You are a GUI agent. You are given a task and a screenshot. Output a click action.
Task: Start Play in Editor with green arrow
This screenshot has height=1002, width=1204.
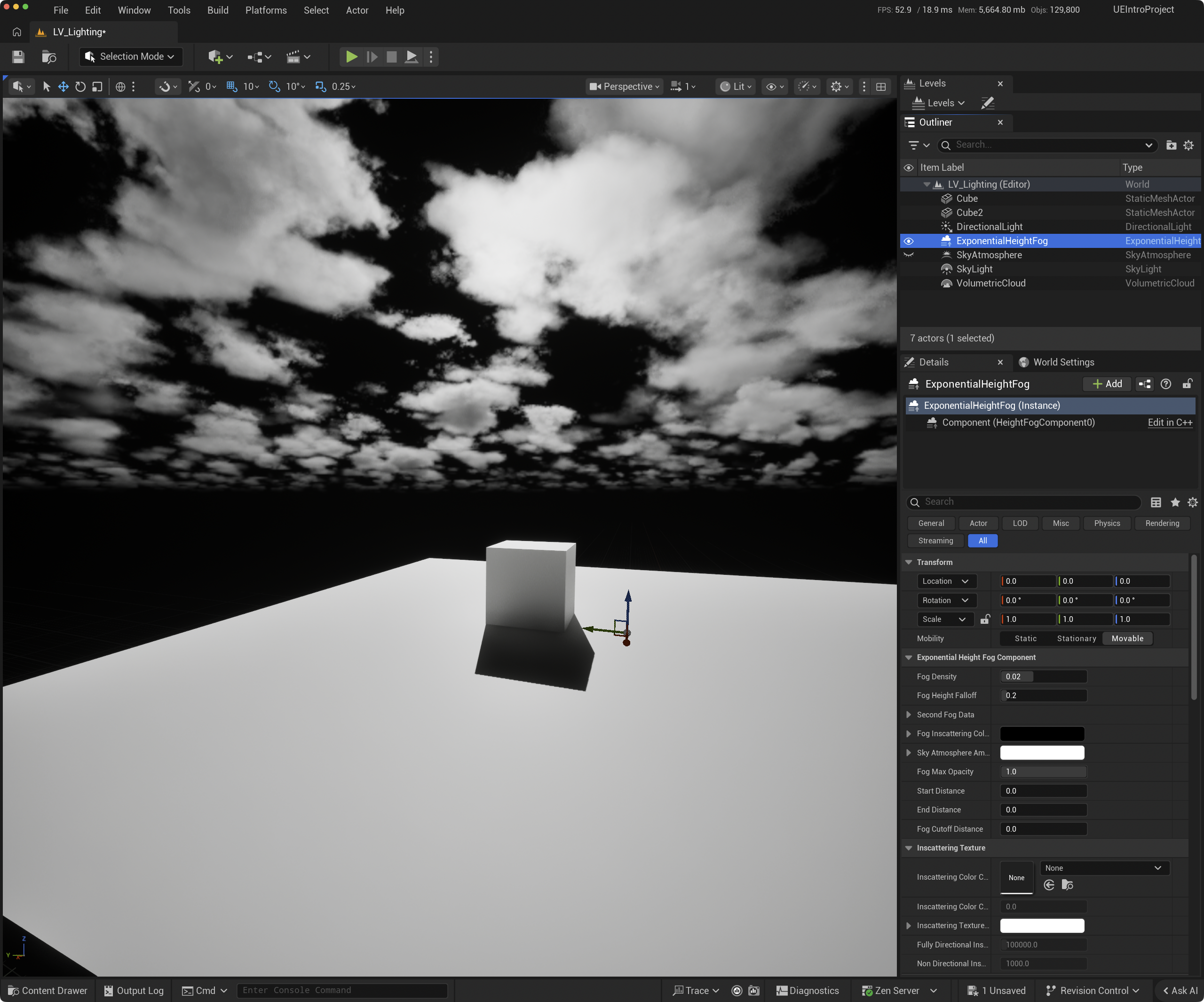point(351,56)
